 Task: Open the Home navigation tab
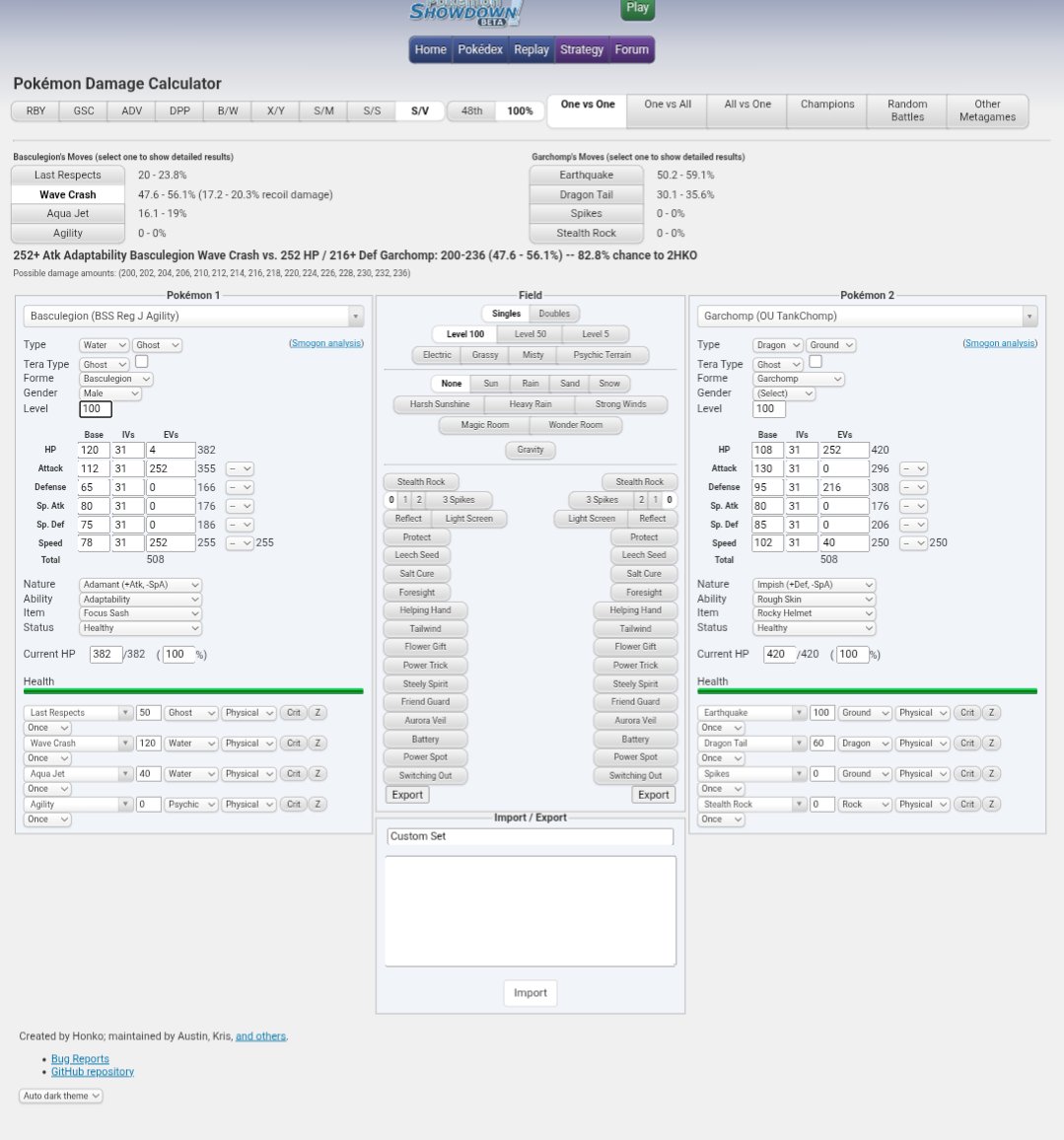[x=430, y=49]
